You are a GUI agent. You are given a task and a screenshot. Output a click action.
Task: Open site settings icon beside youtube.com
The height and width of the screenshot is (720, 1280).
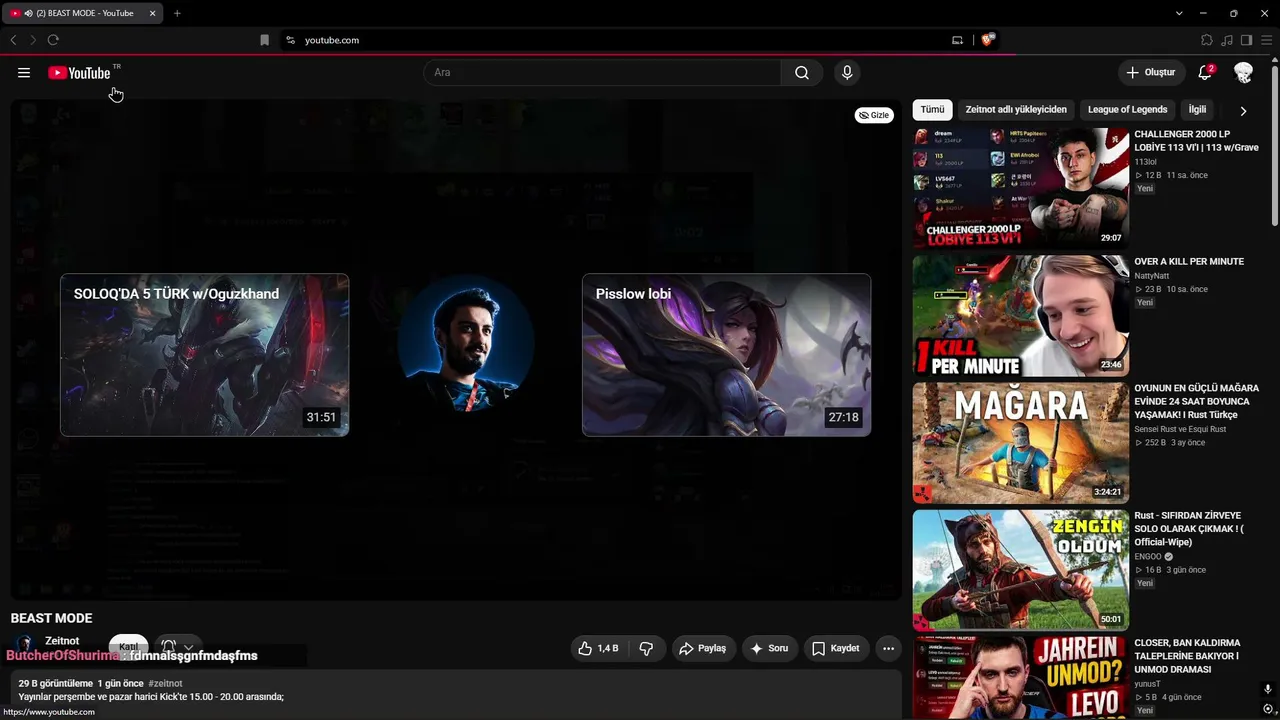click(x=290, y=40)
